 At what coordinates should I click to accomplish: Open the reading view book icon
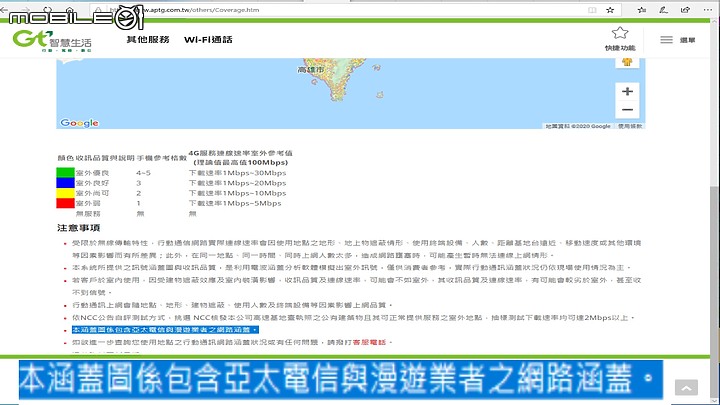tap(592, 10)
